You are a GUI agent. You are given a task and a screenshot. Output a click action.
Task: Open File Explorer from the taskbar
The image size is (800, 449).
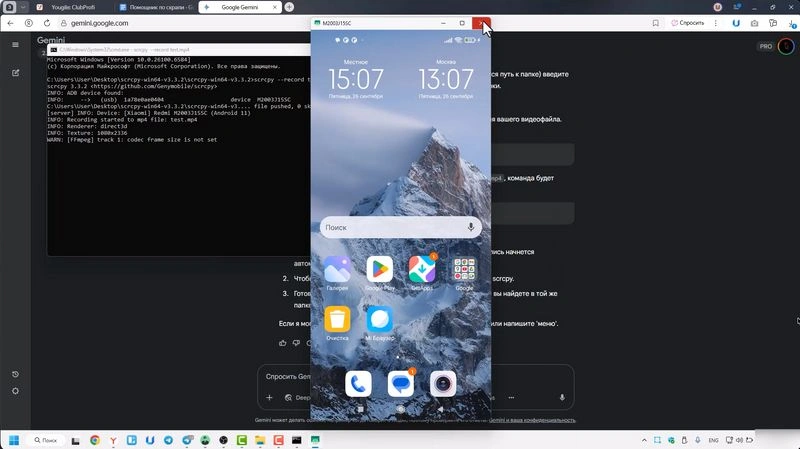[x=260, y=440]
